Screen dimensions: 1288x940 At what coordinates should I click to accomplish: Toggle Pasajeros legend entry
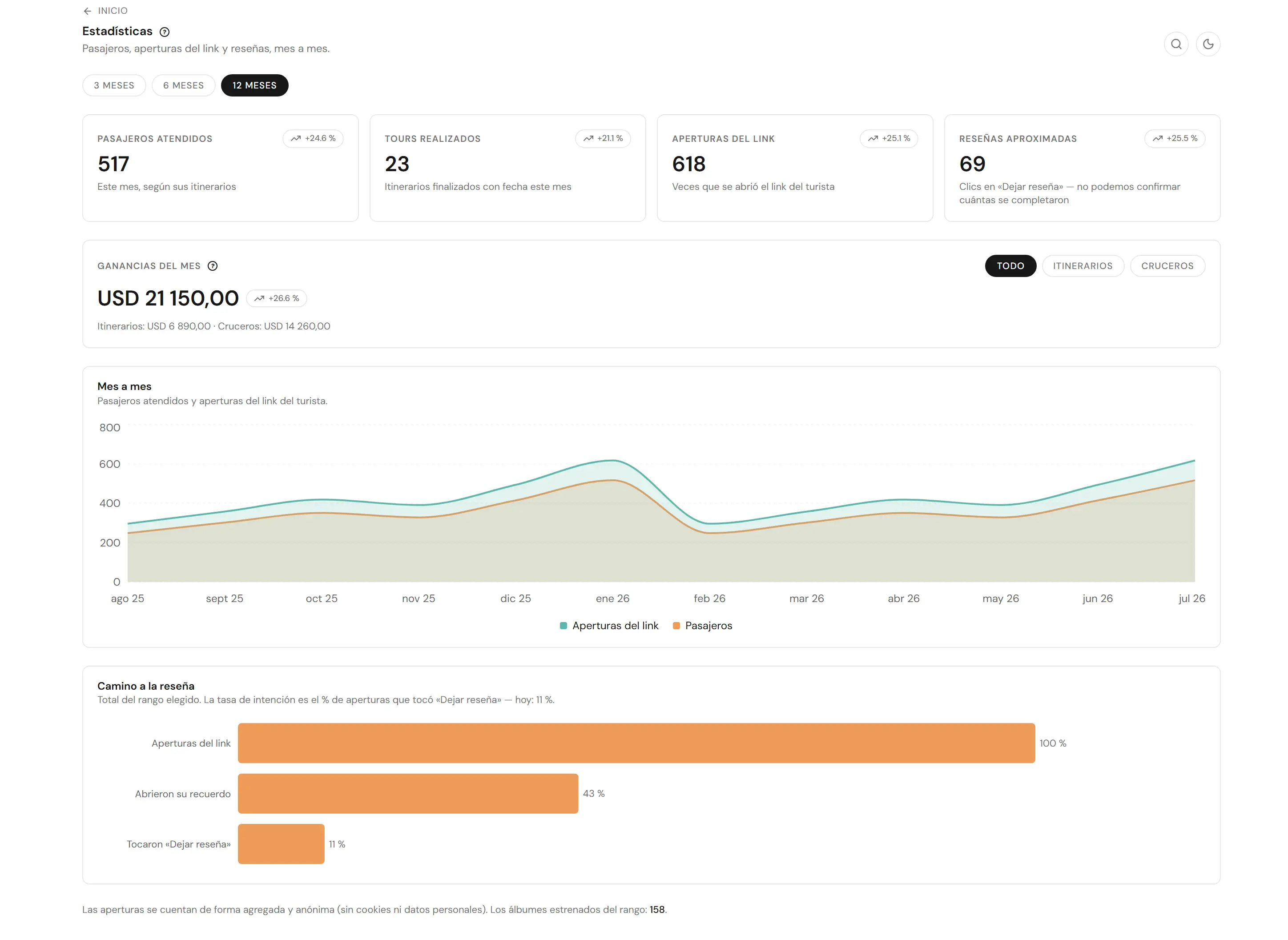[x=702, y=625]
